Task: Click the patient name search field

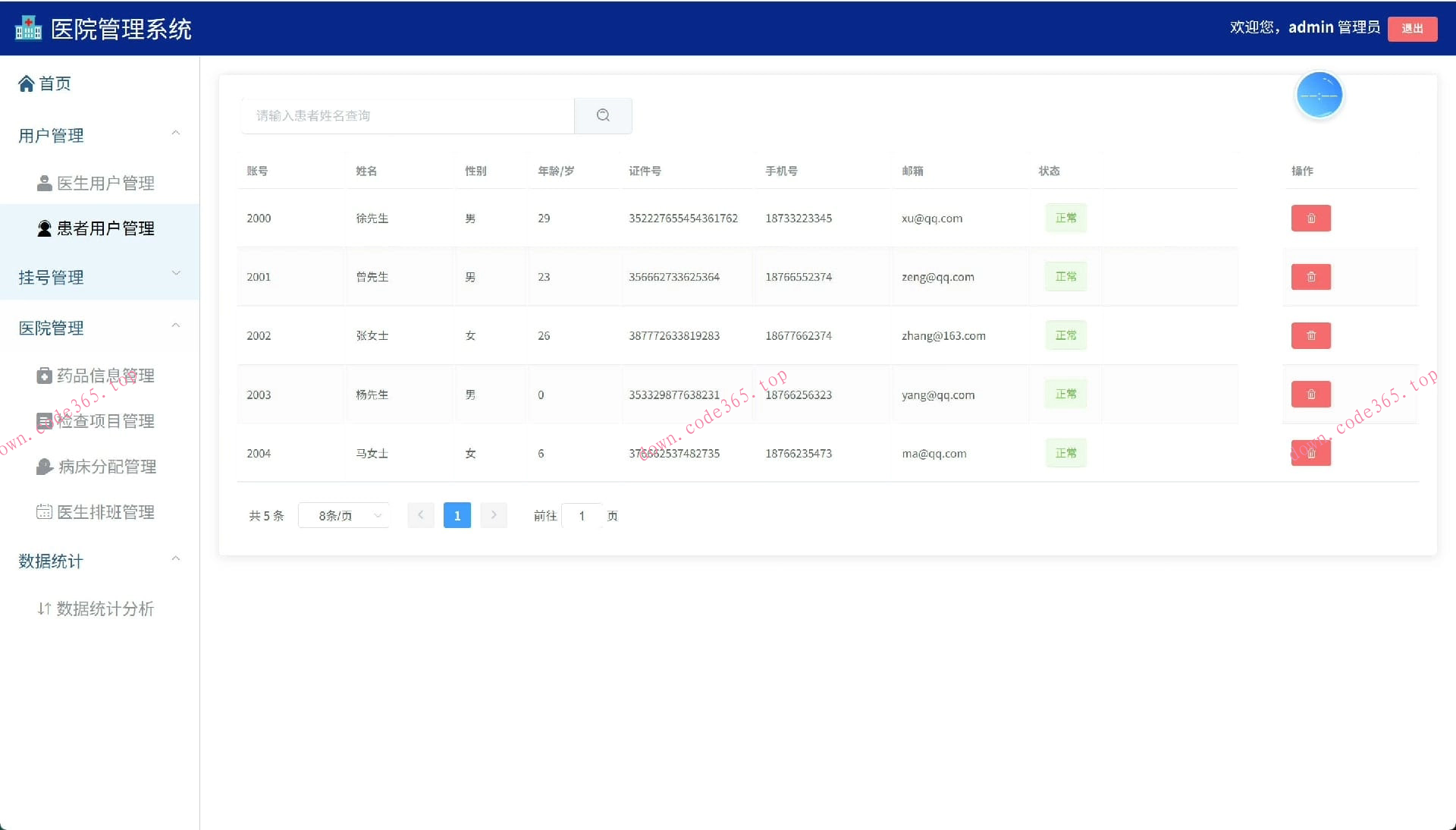Action: point(407,115)
